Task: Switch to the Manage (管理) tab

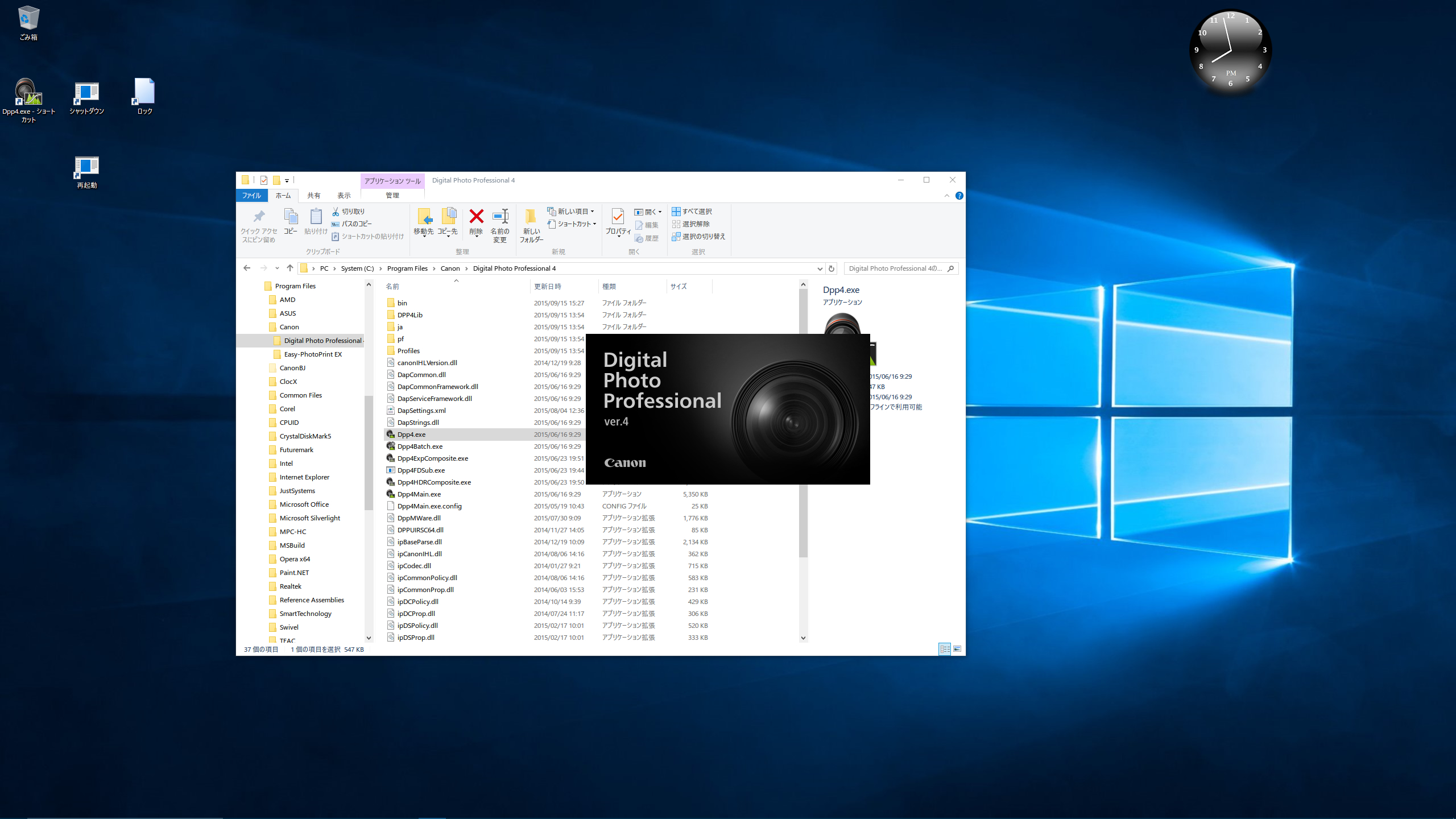Action: click(392, 196)
